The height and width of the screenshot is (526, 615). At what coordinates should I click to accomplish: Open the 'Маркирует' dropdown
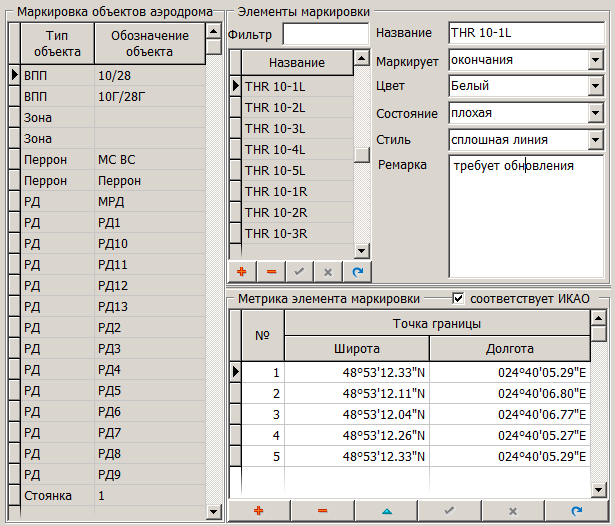point(595,60)
